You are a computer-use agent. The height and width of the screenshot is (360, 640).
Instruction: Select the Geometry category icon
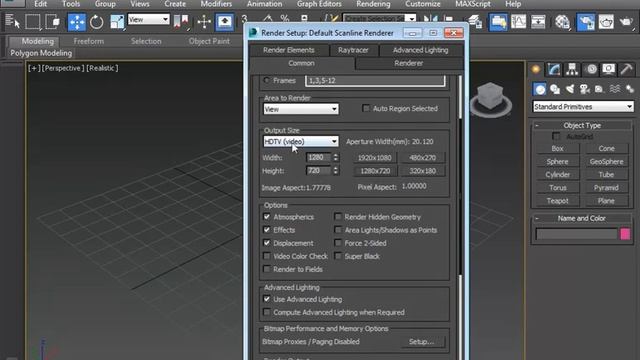[x=540, y=89]
